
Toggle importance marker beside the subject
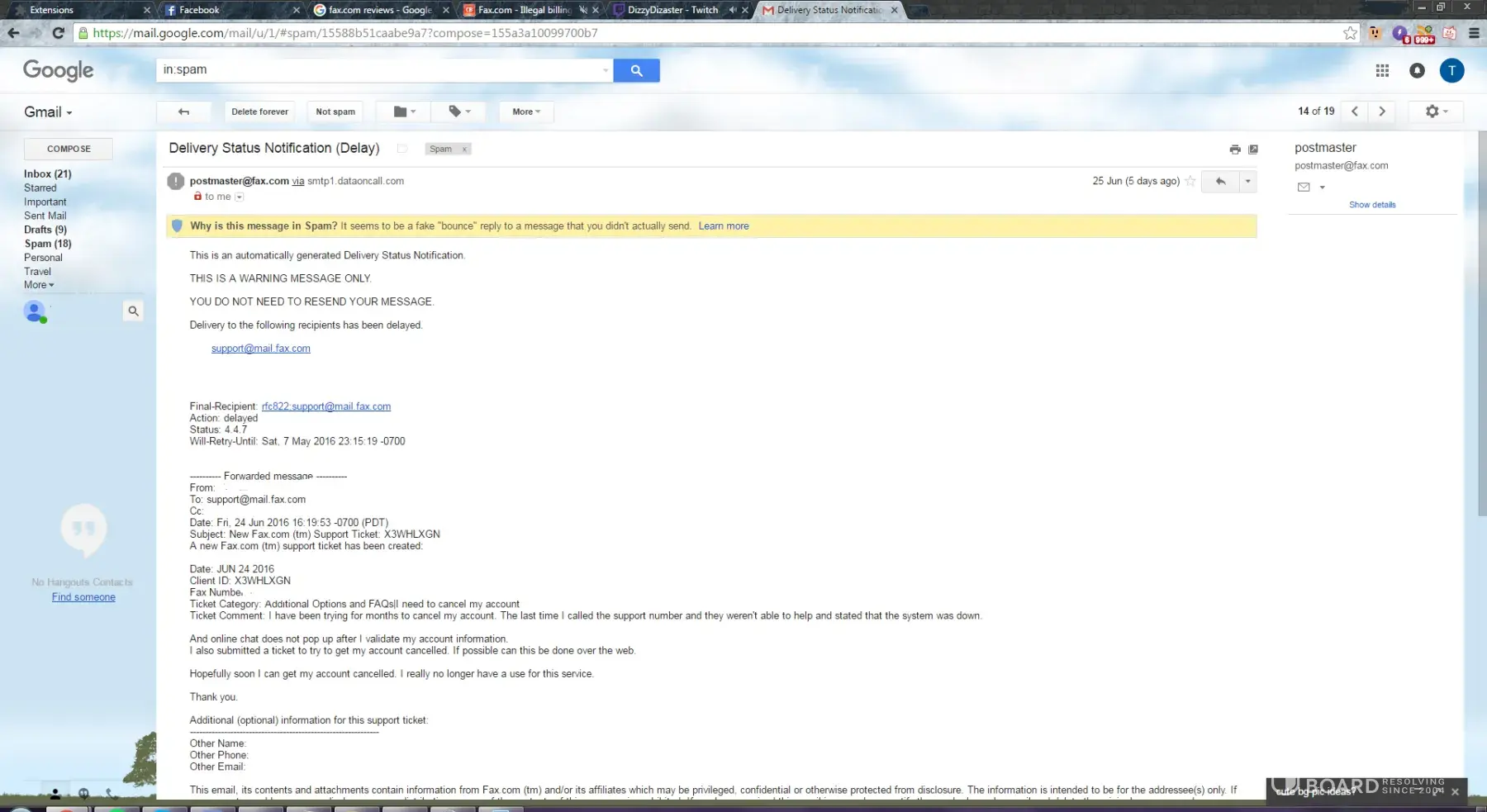(402, 149)
